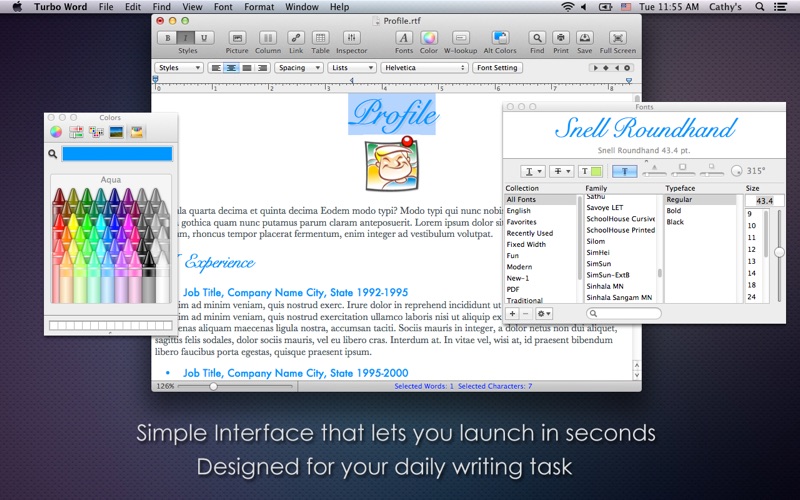The image size is (800, 500).
Task: Click the Column toolbar icon
Action: tap(267, 38)
